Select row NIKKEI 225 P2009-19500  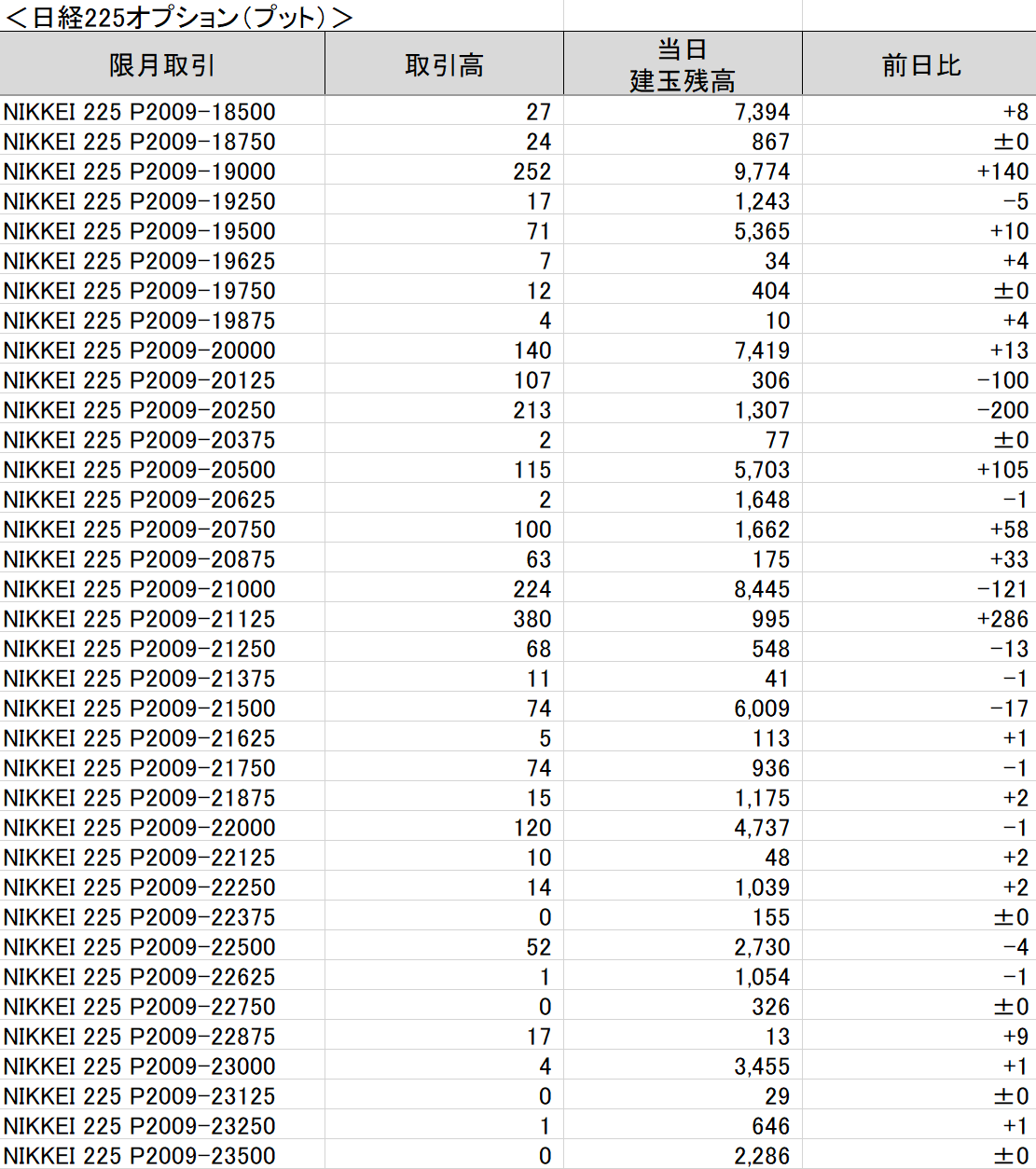tap(518, 230)
